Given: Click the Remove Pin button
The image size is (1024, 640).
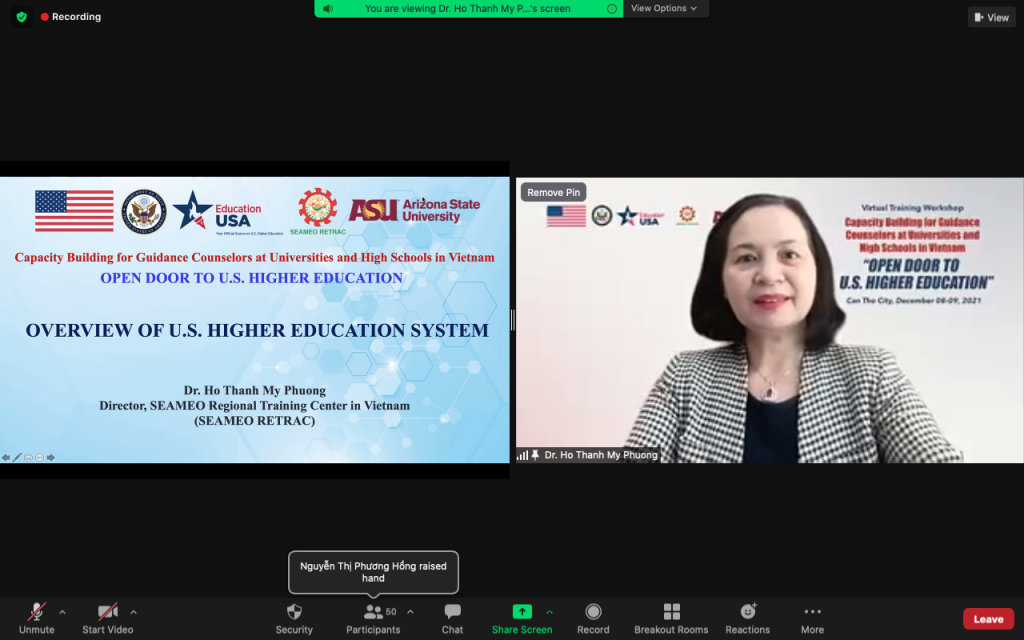Looking at the screenshot, I should [x=553, y=192].
